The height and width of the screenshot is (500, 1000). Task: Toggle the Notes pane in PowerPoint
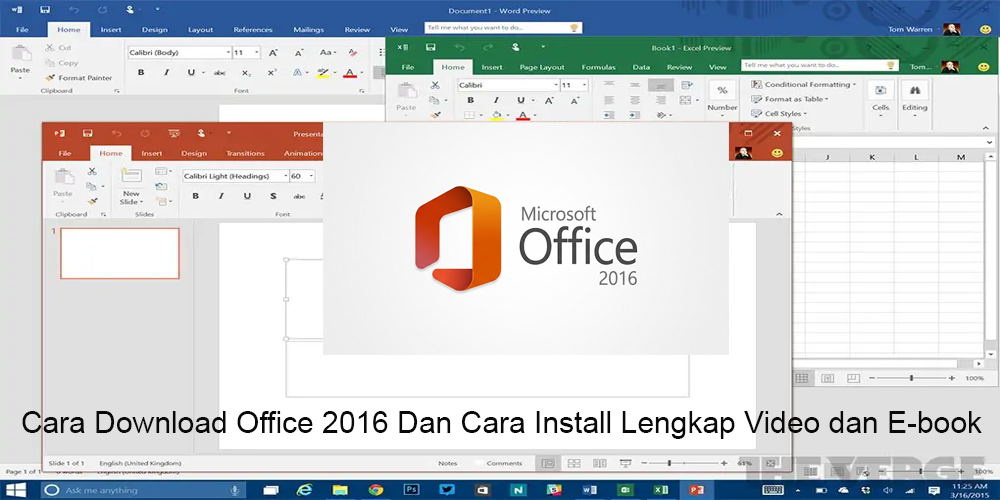pyautogui.click(x=448, y=463)
